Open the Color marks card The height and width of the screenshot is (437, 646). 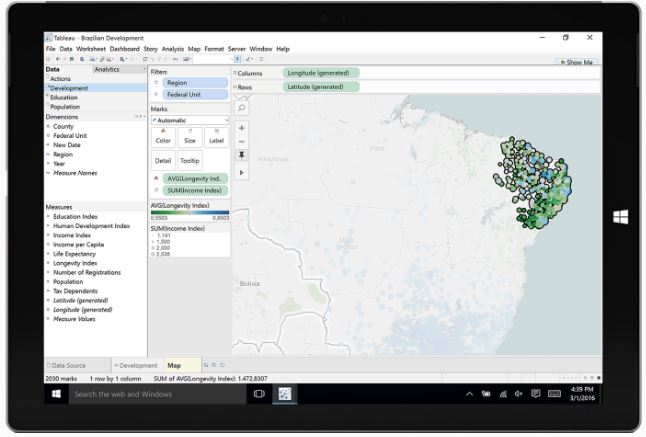coord(163,137)
